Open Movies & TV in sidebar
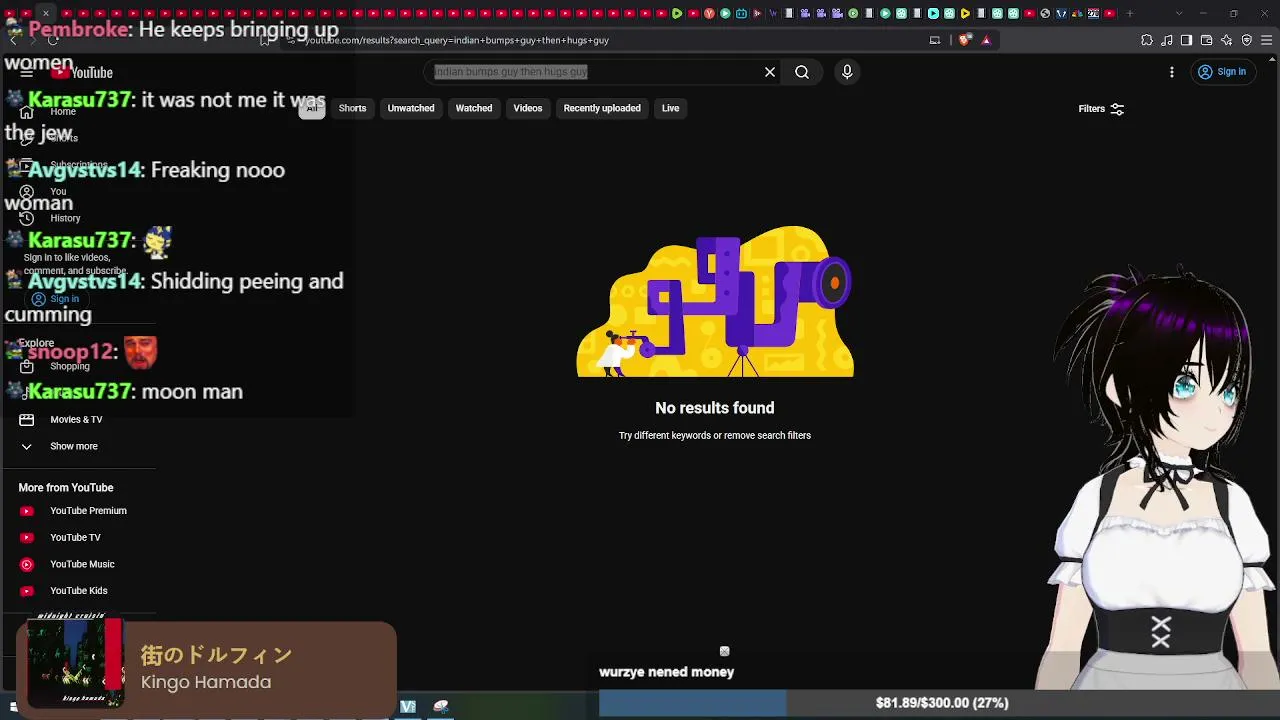The height and width of the screenshot is (720, 1280). click(x=76, y=420)
